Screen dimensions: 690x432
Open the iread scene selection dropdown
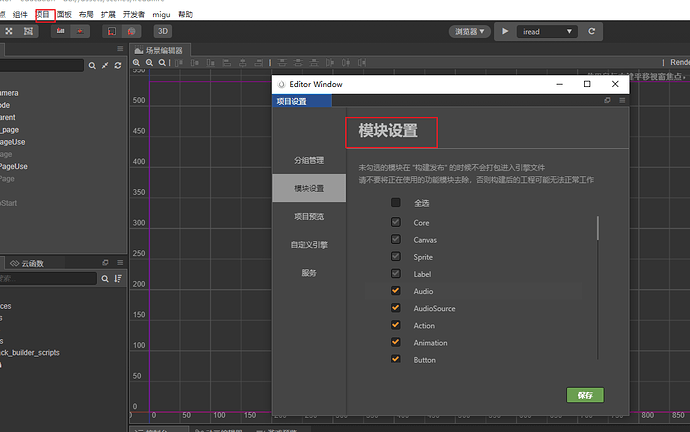point(547,32)
